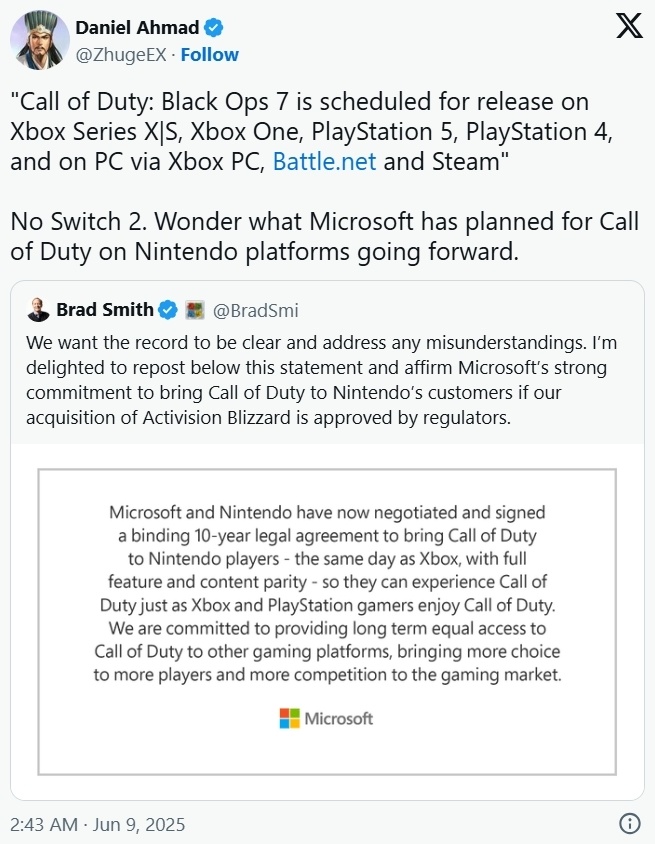Open the X logo in top corner

point(629,26)
